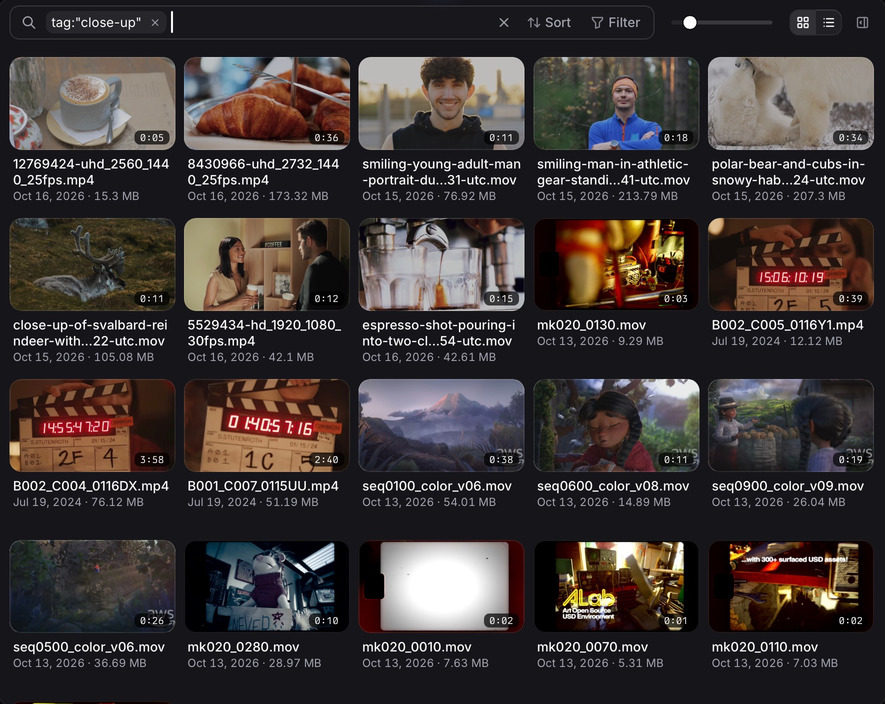Open the mk020_0280.mov thumbnail
Screen dimensions: 885x704
click(267, 586)
